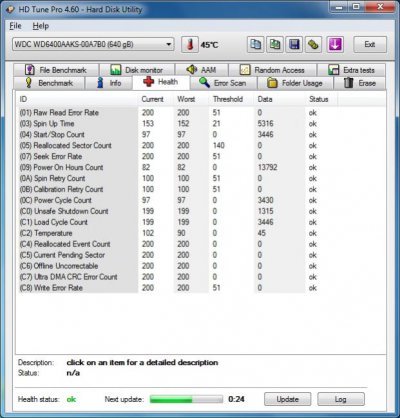This screenshot has height=418, width=400.
Task: Click the Data column header
Action: pos(280,99)
